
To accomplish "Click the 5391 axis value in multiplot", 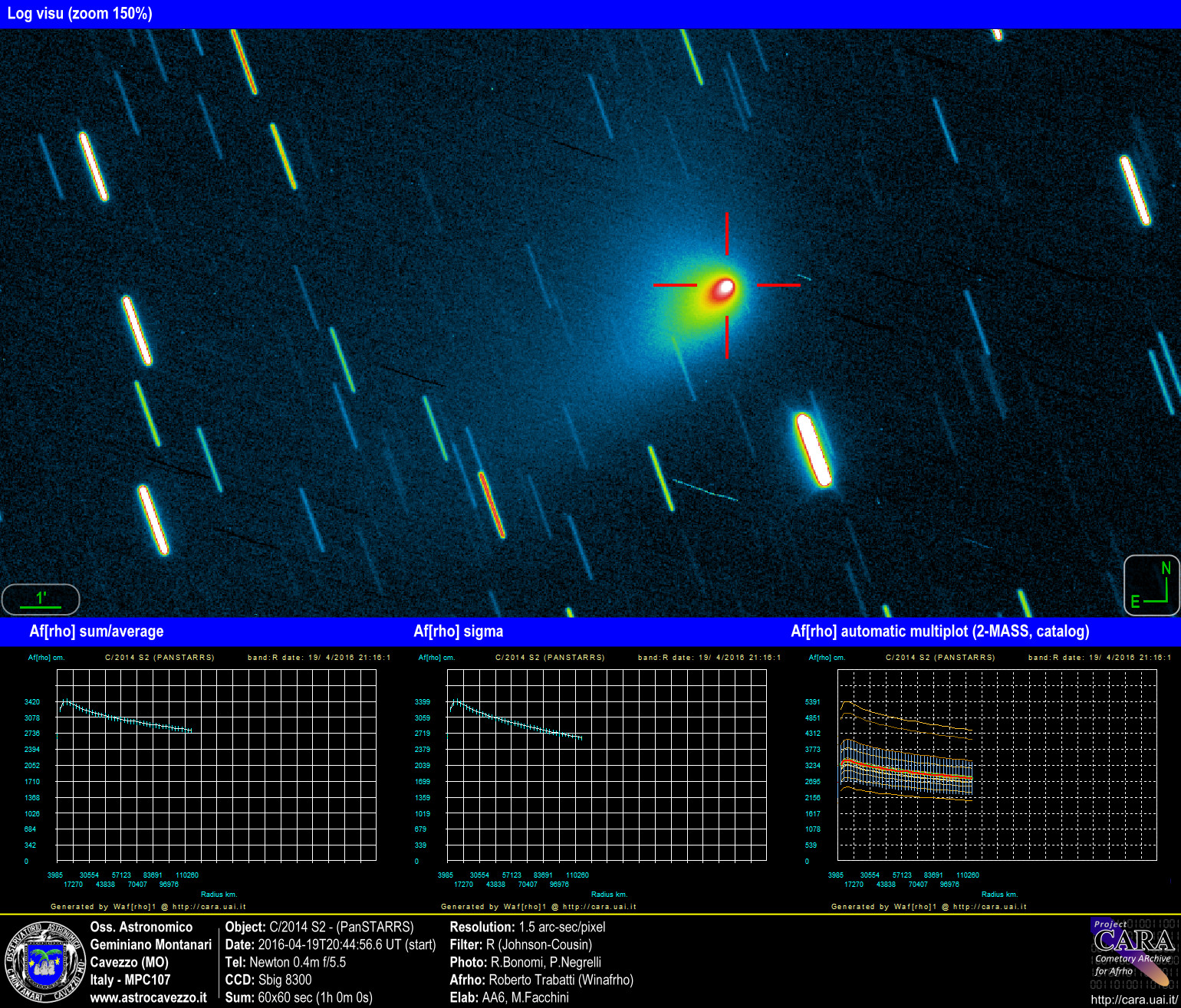I will [813, 702].
